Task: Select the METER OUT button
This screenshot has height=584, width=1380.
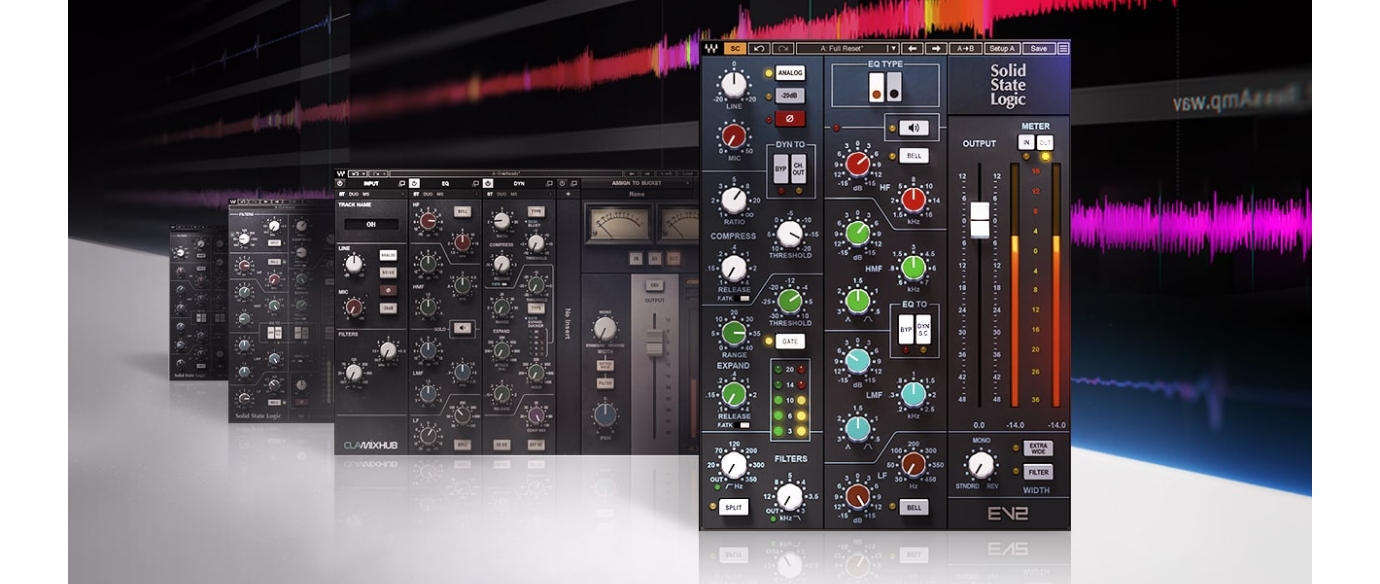Action: 1045,143
